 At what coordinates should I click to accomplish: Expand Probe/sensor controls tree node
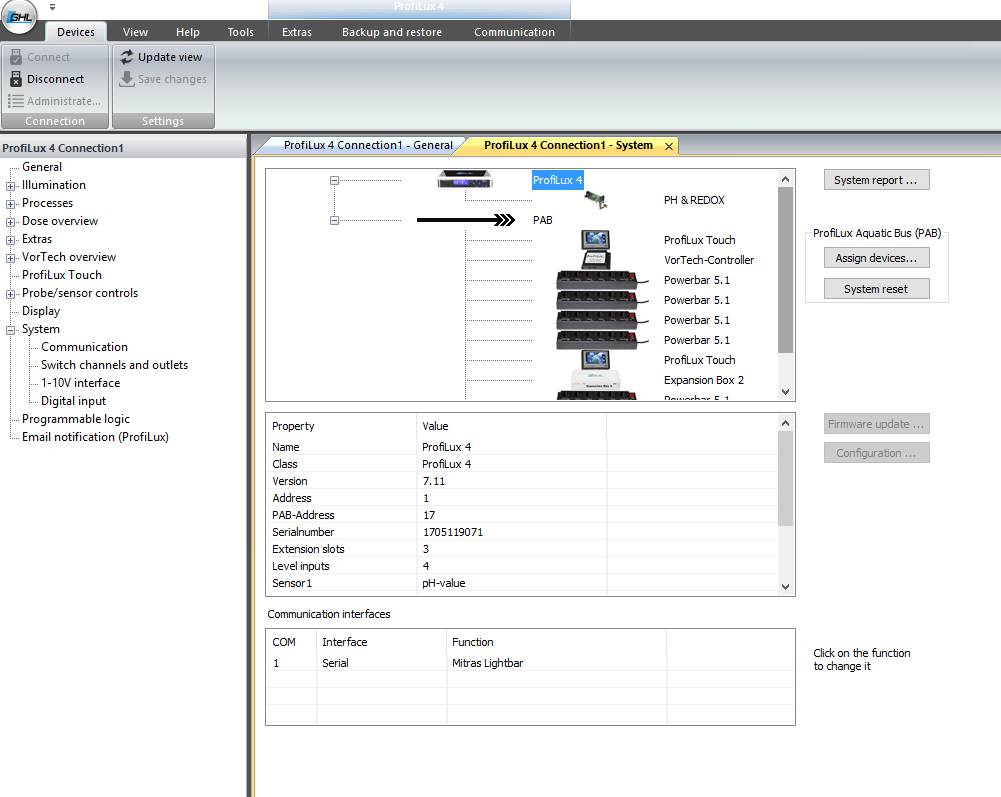pyautogui.click(x=10, y=294)
